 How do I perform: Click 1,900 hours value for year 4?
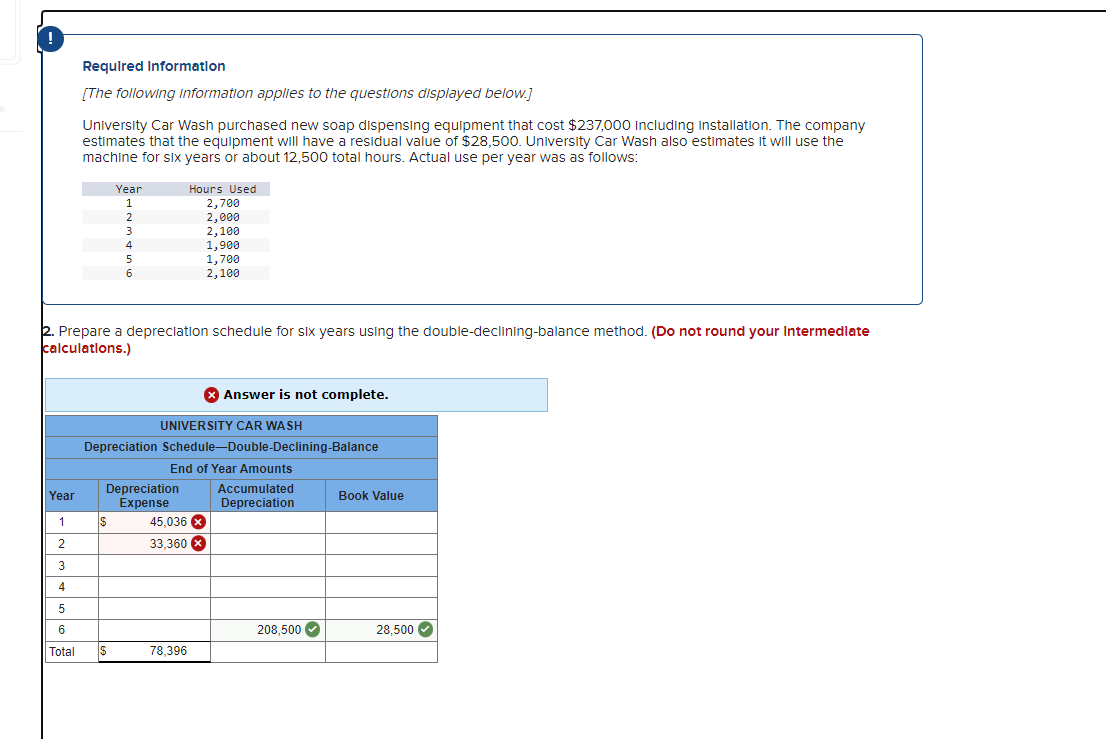tap(223, 245)
